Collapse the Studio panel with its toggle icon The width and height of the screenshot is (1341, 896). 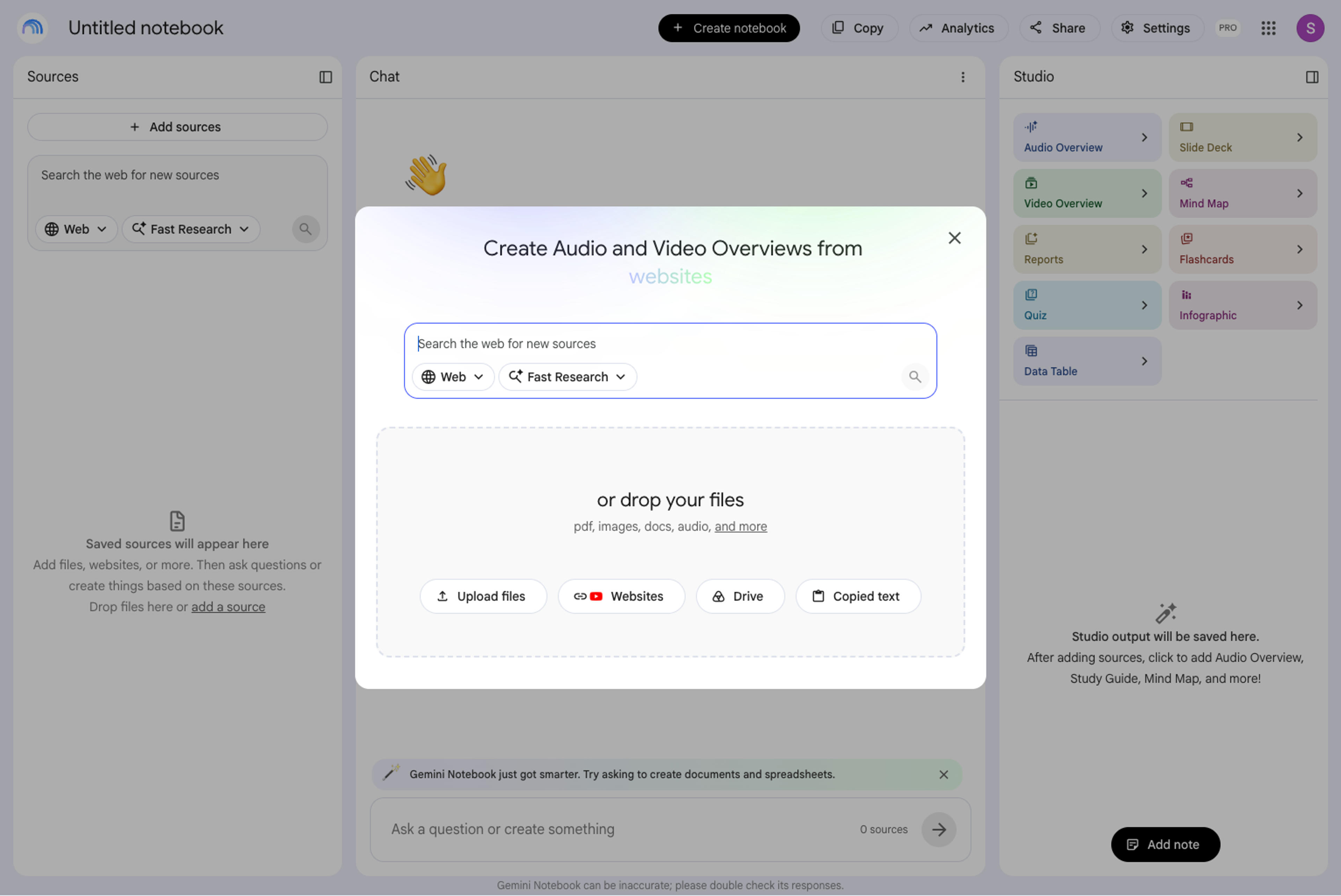[1312, 77]
